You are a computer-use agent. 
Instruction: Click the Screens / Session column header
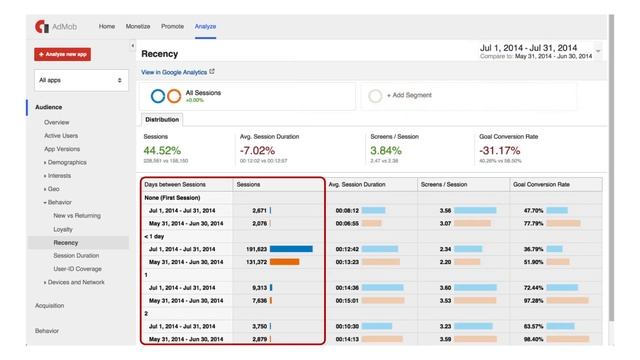[x=444, y=184]
